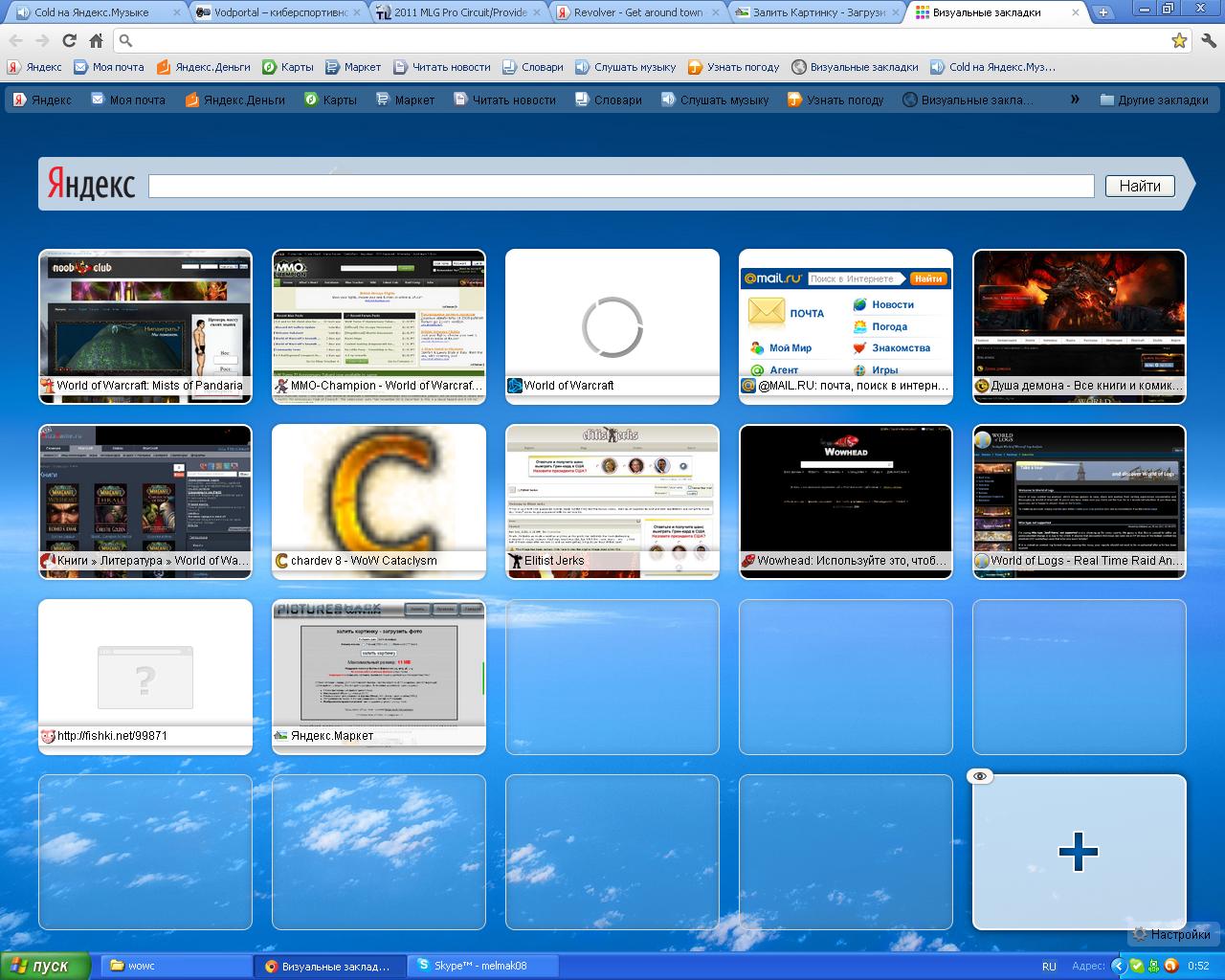Viewport: 1225px width, 980px height.
Task: Expand hidden bookmarks with the » chevron
Action: point(1075,99)
